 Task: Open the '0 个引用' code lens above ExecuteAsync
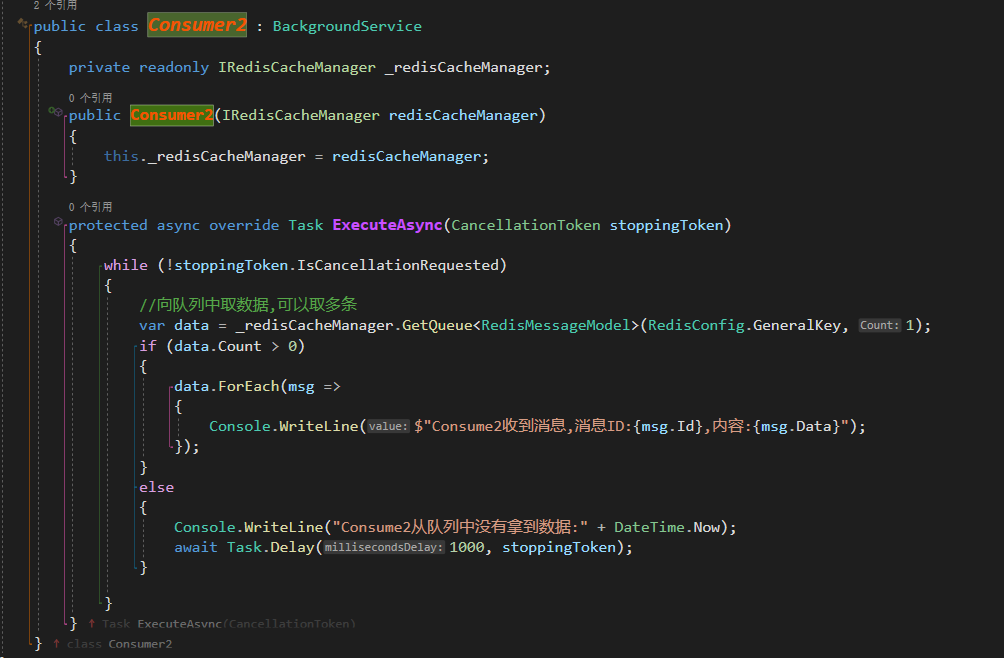[x=90, y=207]
